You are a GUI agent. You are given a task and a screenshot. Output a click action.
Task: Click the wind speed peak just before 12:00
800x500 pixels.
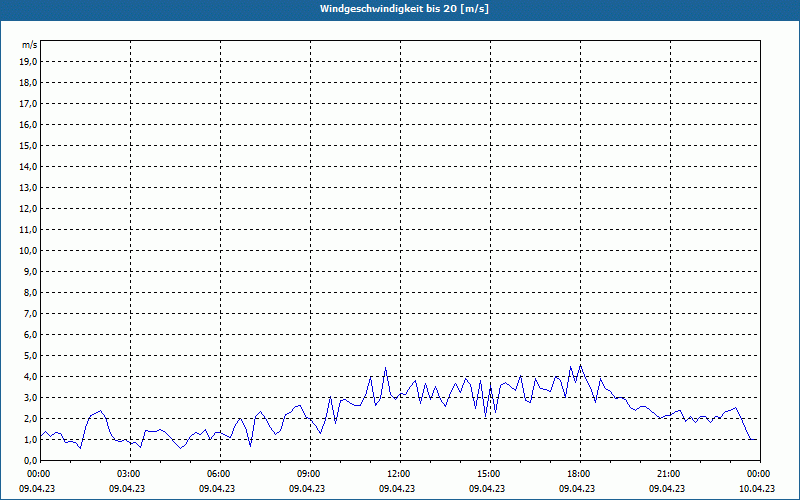385,368
